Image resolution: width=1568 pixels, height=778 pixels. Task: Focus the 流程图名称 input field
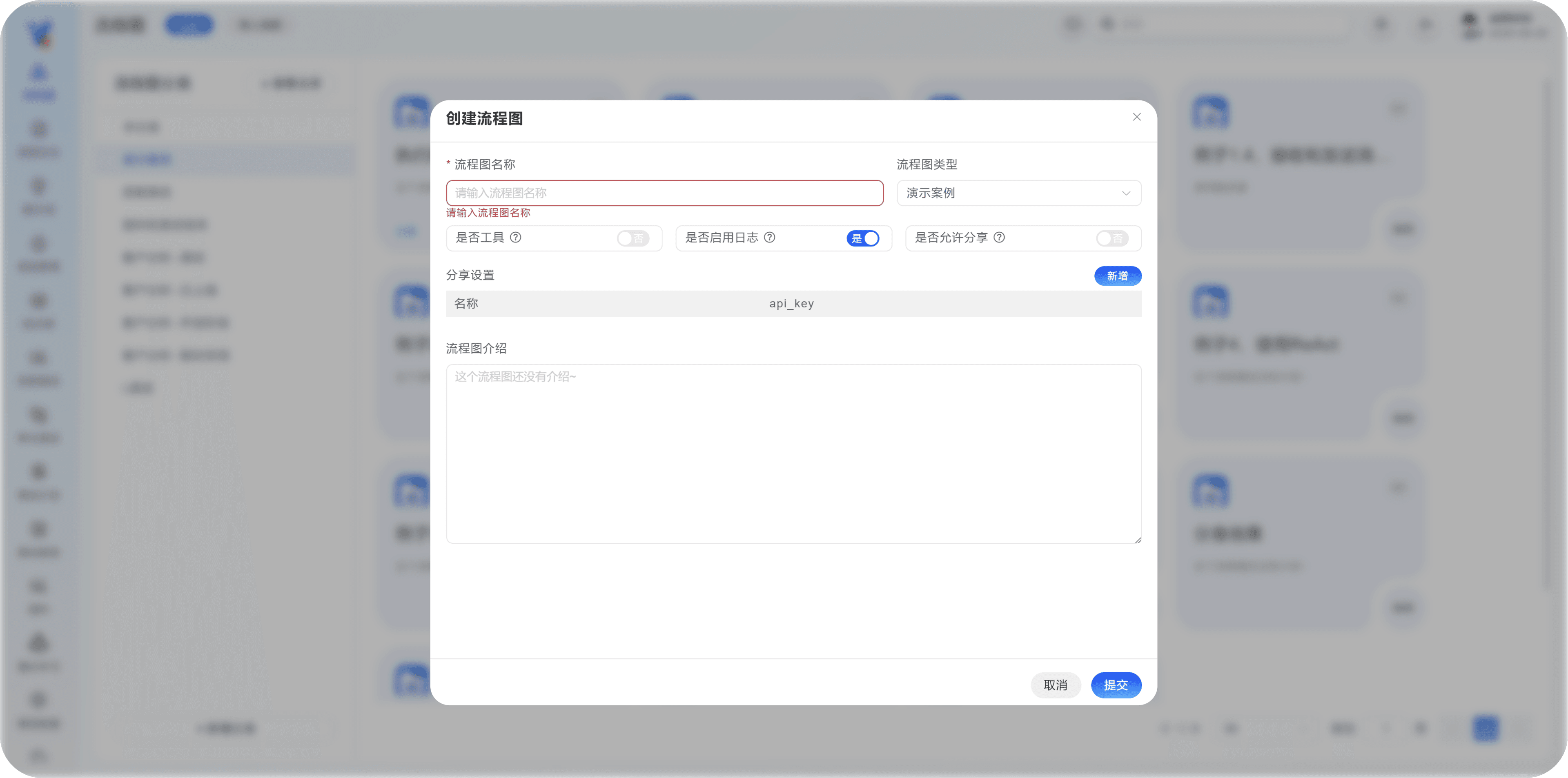pos(664,193)
